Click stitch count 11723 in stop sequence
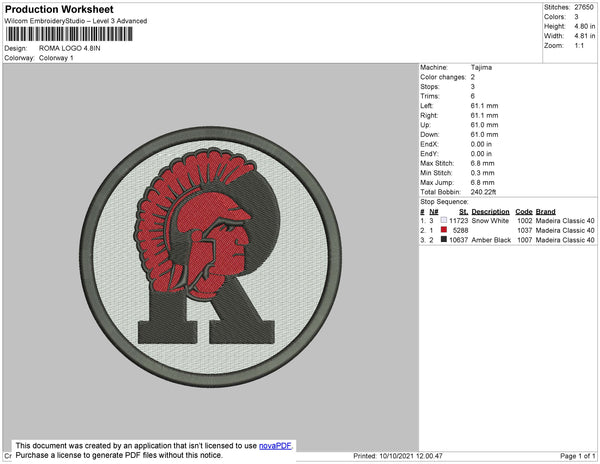The height and width of the screenshot is (464, 600). pos(458,221)
